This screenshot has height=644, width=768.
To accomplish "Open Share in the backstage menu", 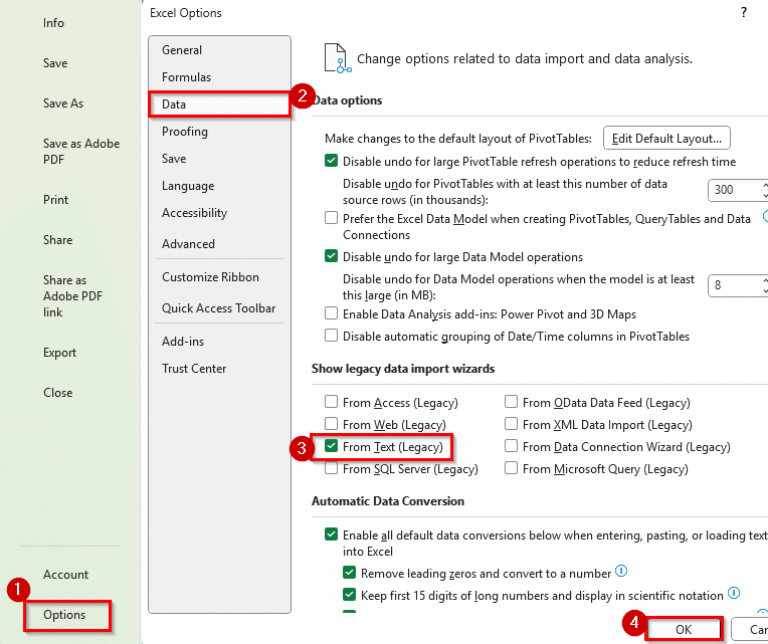I will click(x=57, y=240).
